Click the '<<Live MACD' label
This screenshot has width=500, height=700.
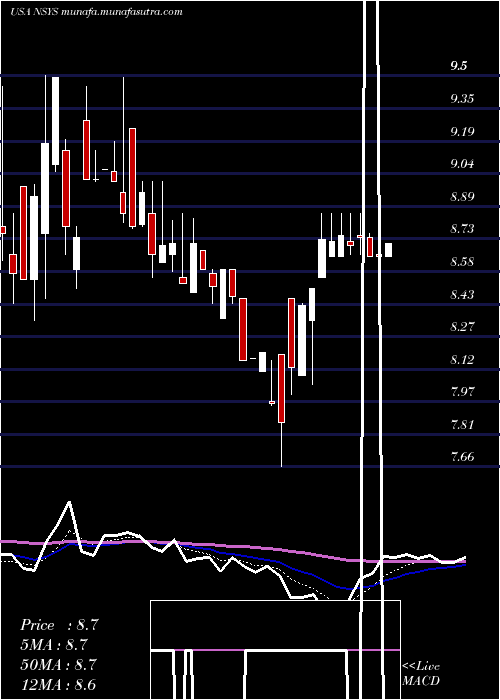421,674
